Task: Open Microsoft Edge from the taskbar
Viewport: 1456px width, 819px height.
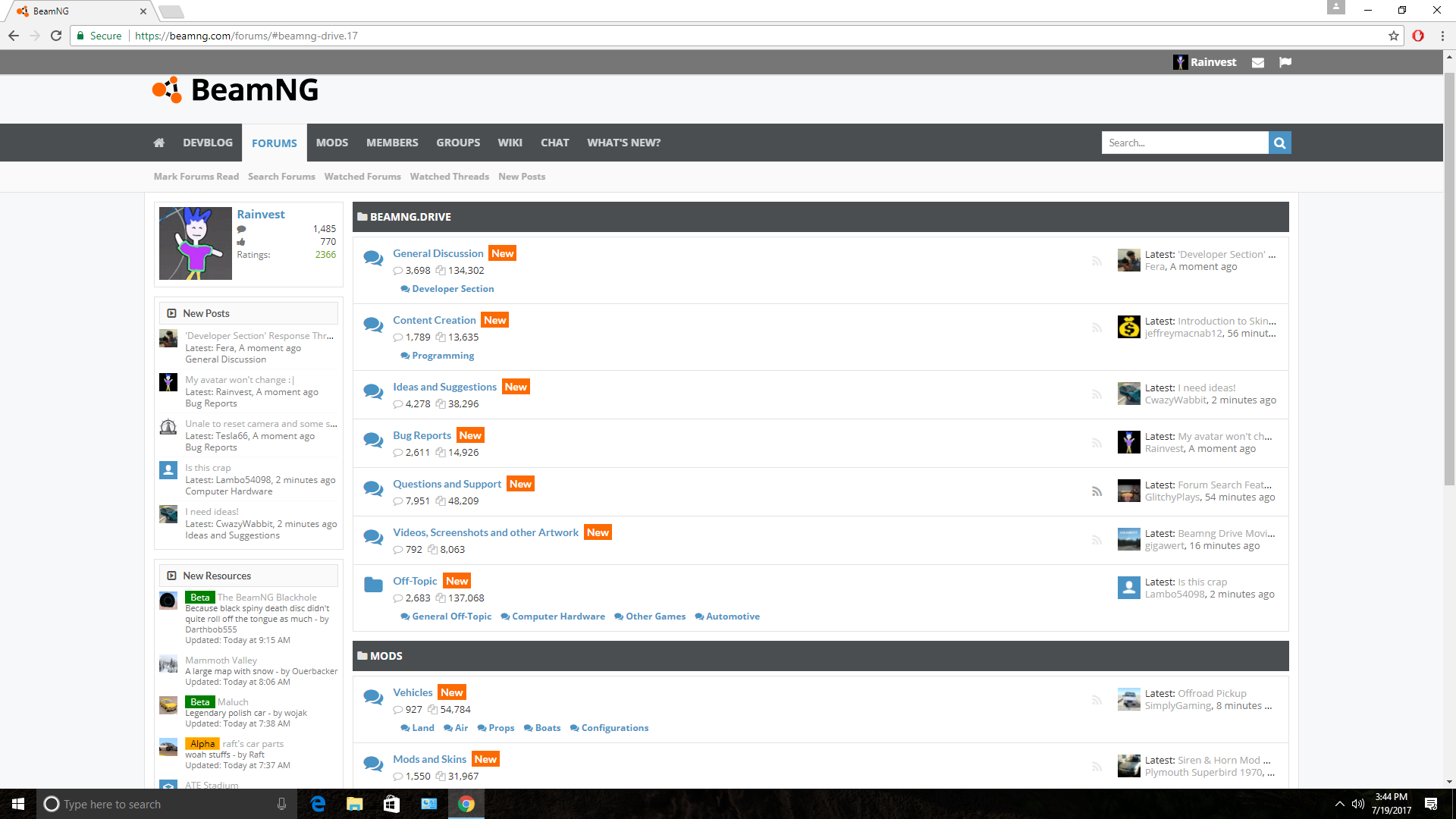Action: click(x=318, y=804)
